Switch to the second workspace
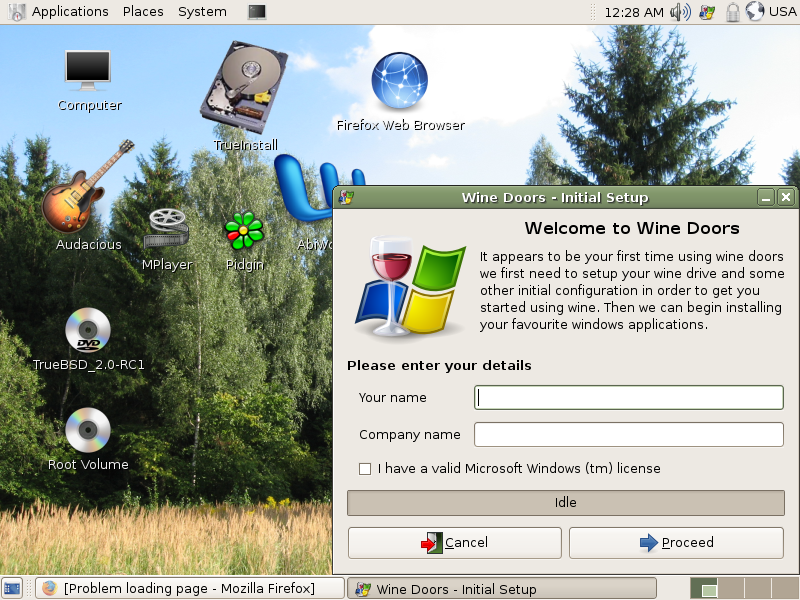 (x=731, y=589)
